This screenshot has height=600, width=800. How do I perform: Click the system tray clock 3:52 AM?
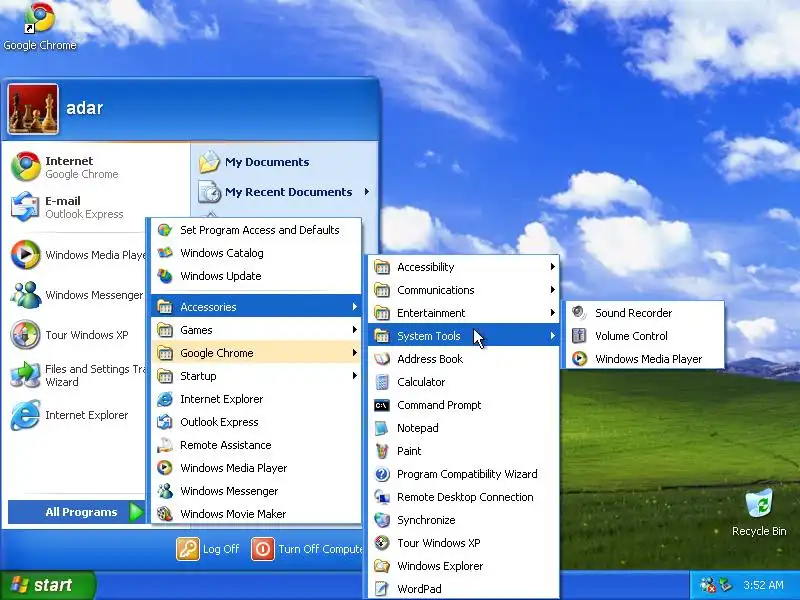tap(763, 585)
